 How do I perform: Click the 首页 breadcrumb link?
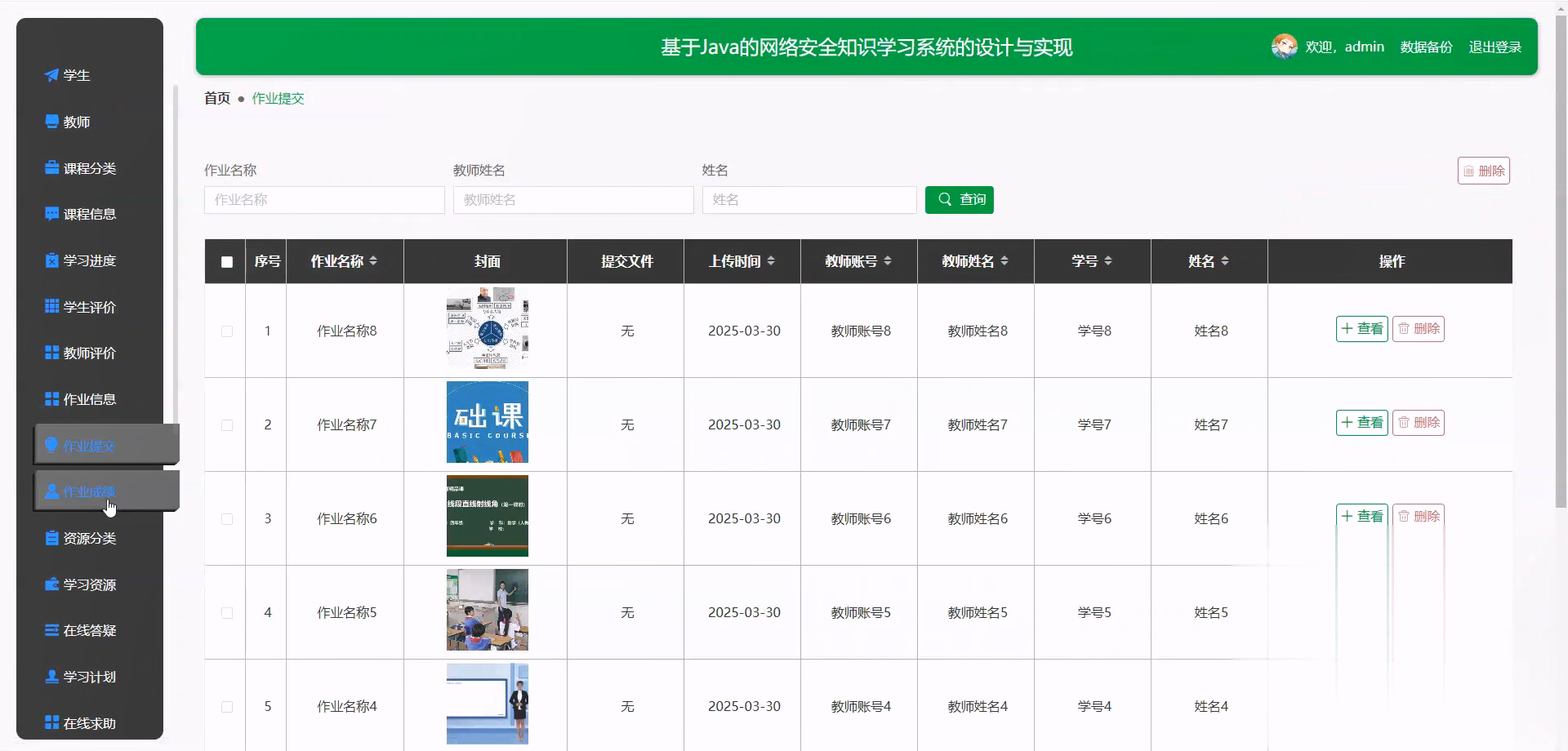coord(217,98)
